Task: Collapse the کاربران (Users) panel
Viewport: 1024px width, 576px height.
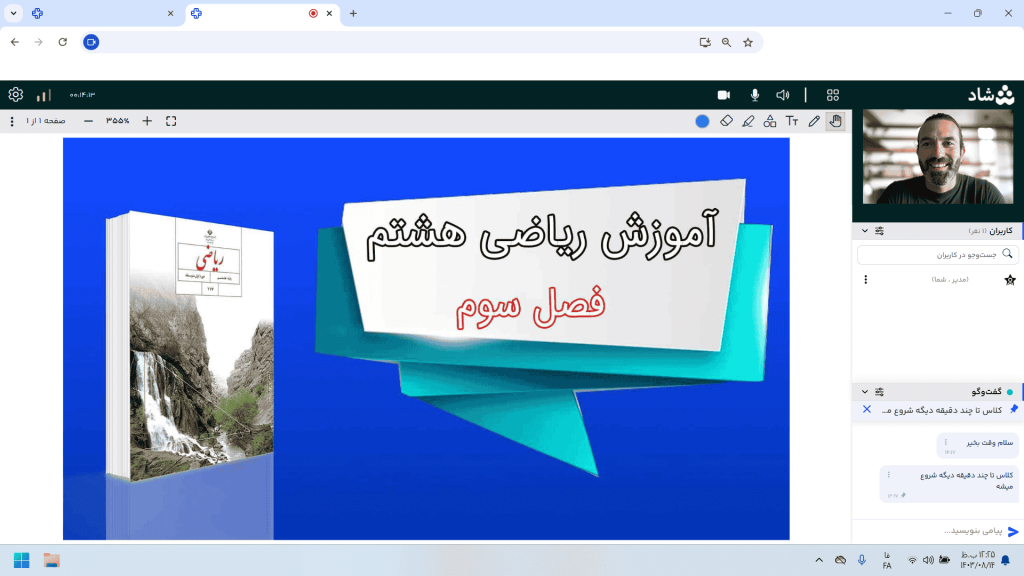Action: (x=866, y=230)
